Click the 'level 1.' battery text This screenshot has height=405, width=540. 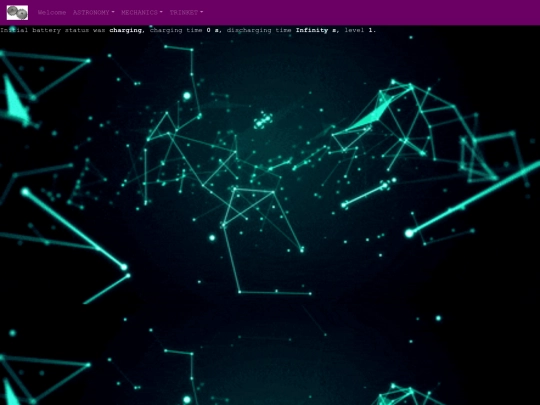click(x=360, y=30)
